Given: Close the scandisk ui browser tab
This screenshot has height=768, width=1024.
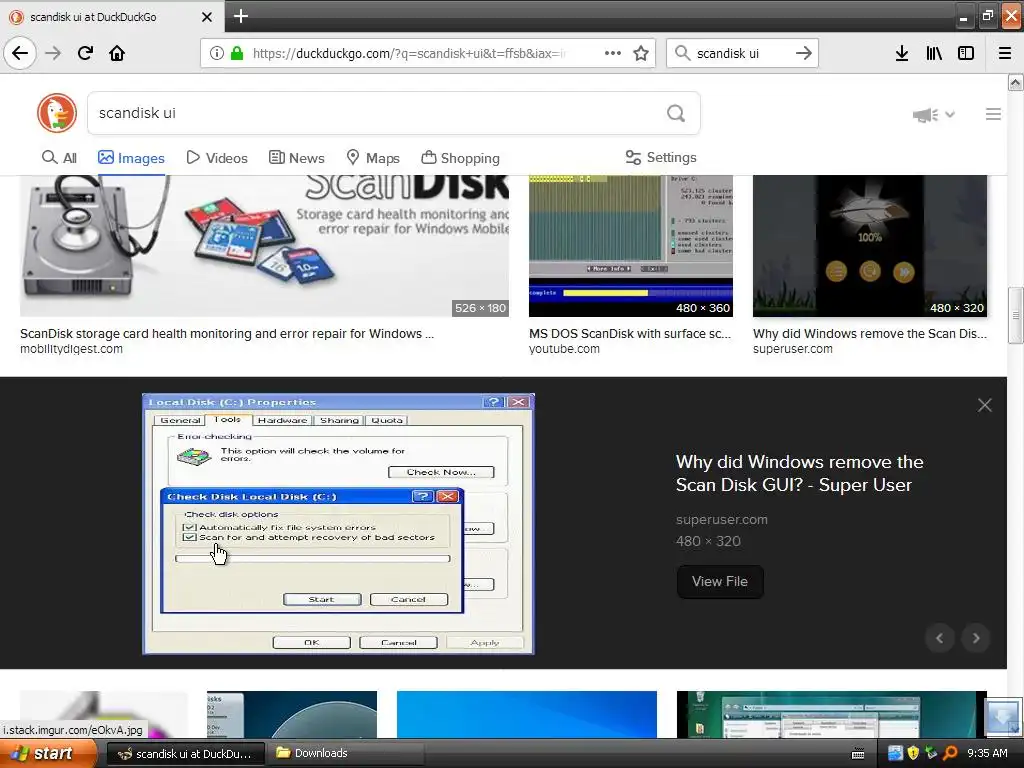Looking at the screenshot, I should [x=207, y=17].
